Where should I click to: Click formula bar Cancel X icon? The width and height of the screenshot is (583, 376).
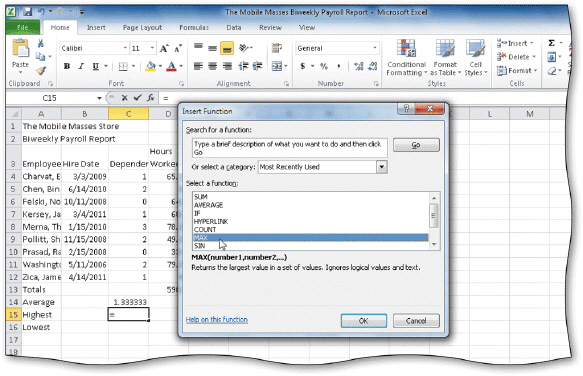125,98
